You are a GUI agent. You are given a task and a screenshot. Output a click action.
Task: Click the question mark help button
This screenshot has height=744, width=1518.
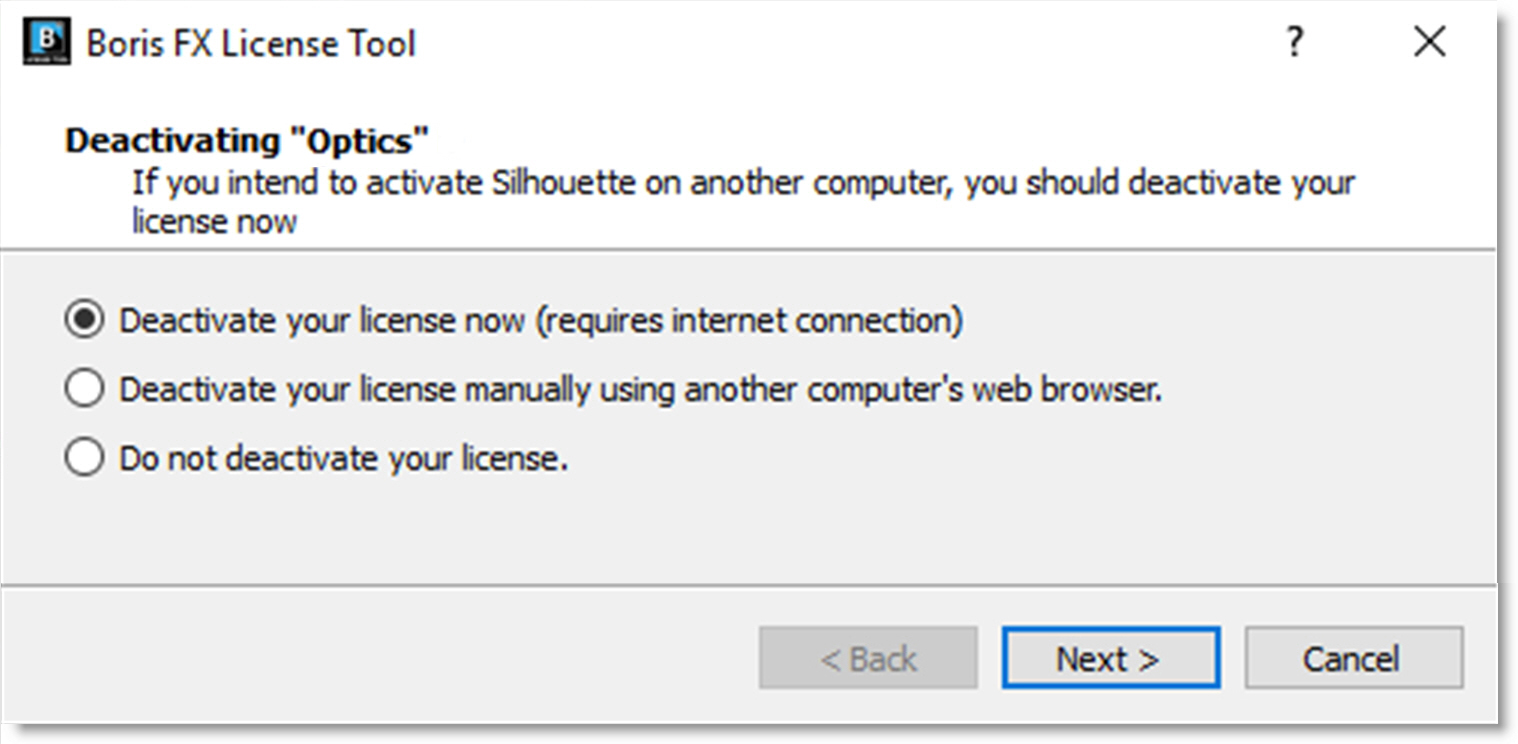[x=1295, y=43]
